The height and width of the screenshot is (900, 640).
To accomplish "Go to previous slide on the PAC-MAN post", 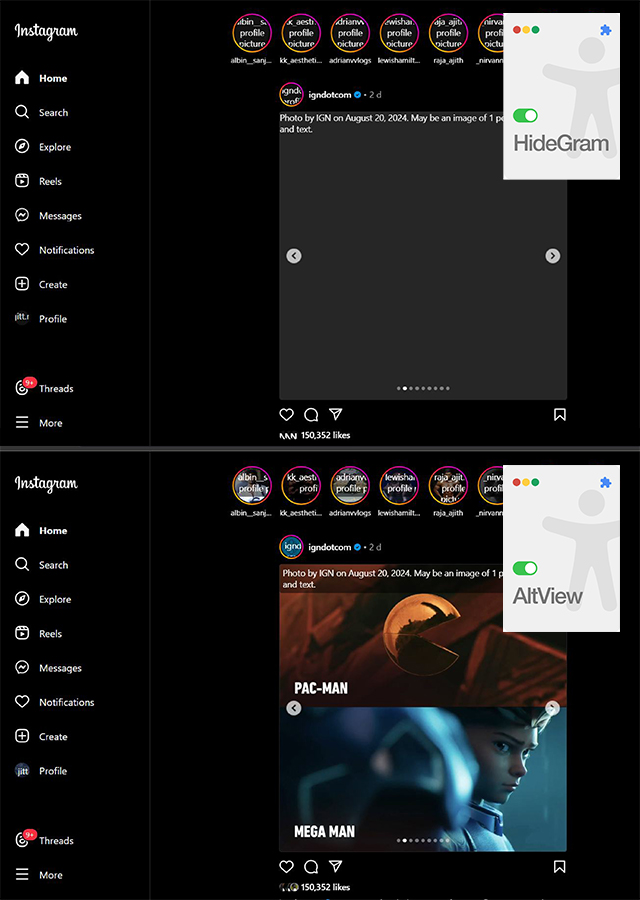I will point(294,708).
